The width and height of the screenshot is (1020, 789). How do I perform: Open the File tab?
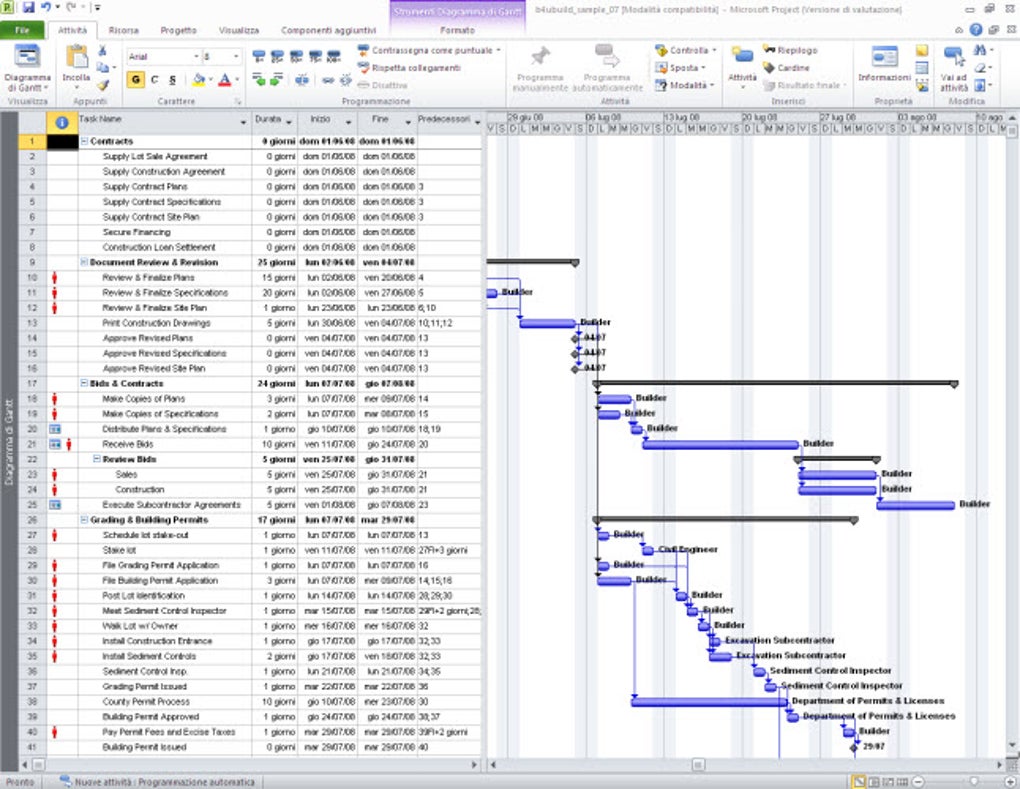pos(22,30)
